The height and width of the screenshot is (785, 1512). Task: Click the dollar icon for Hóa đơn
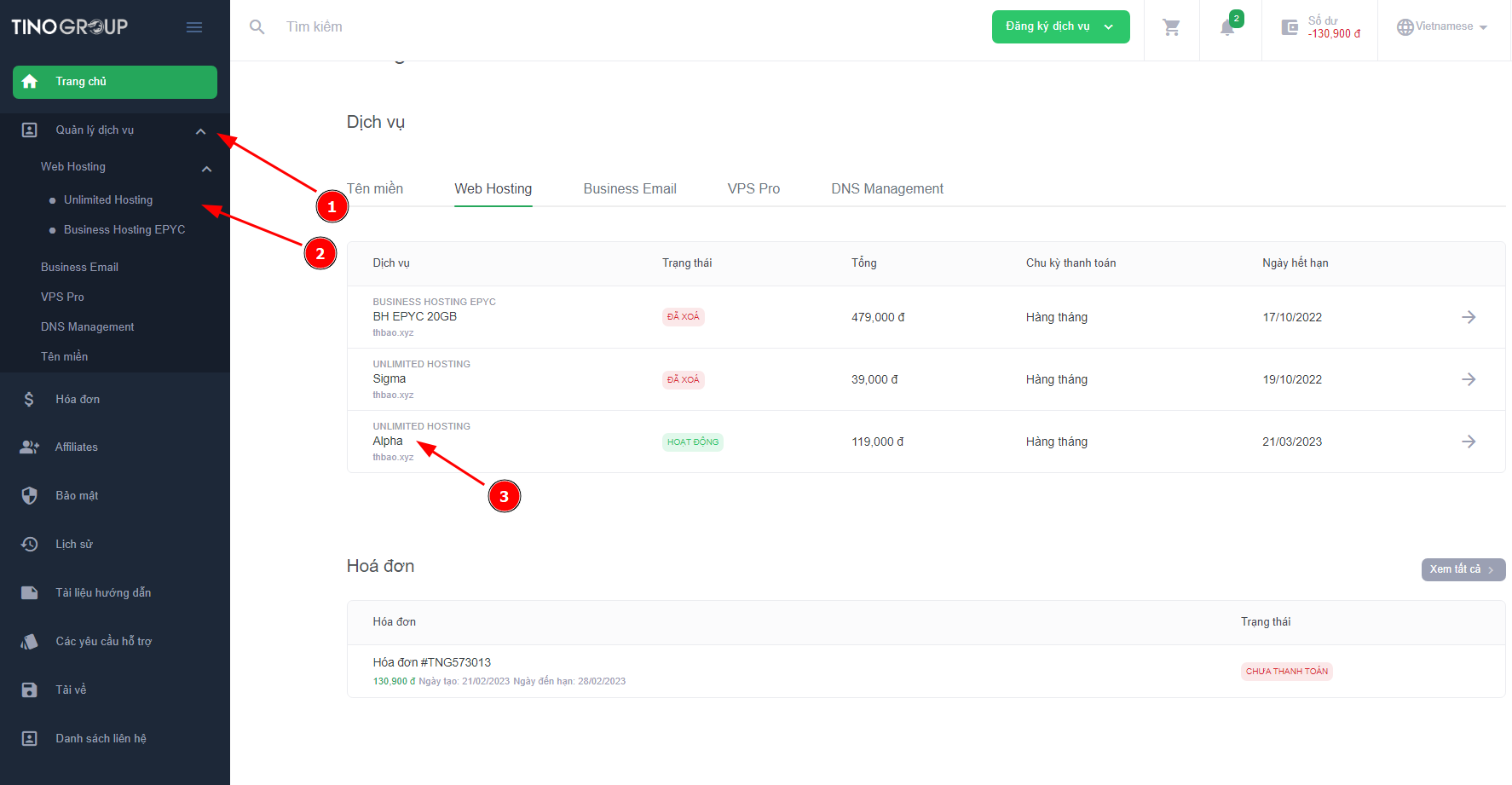click(29, 399)
